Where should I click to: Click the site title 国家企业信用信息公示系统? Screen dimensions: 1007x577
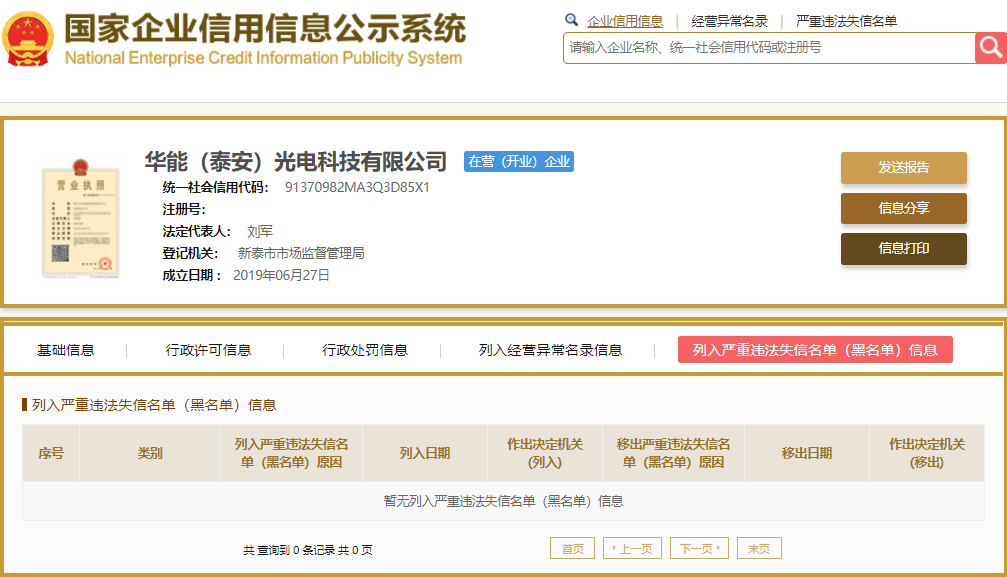(265, 28)
